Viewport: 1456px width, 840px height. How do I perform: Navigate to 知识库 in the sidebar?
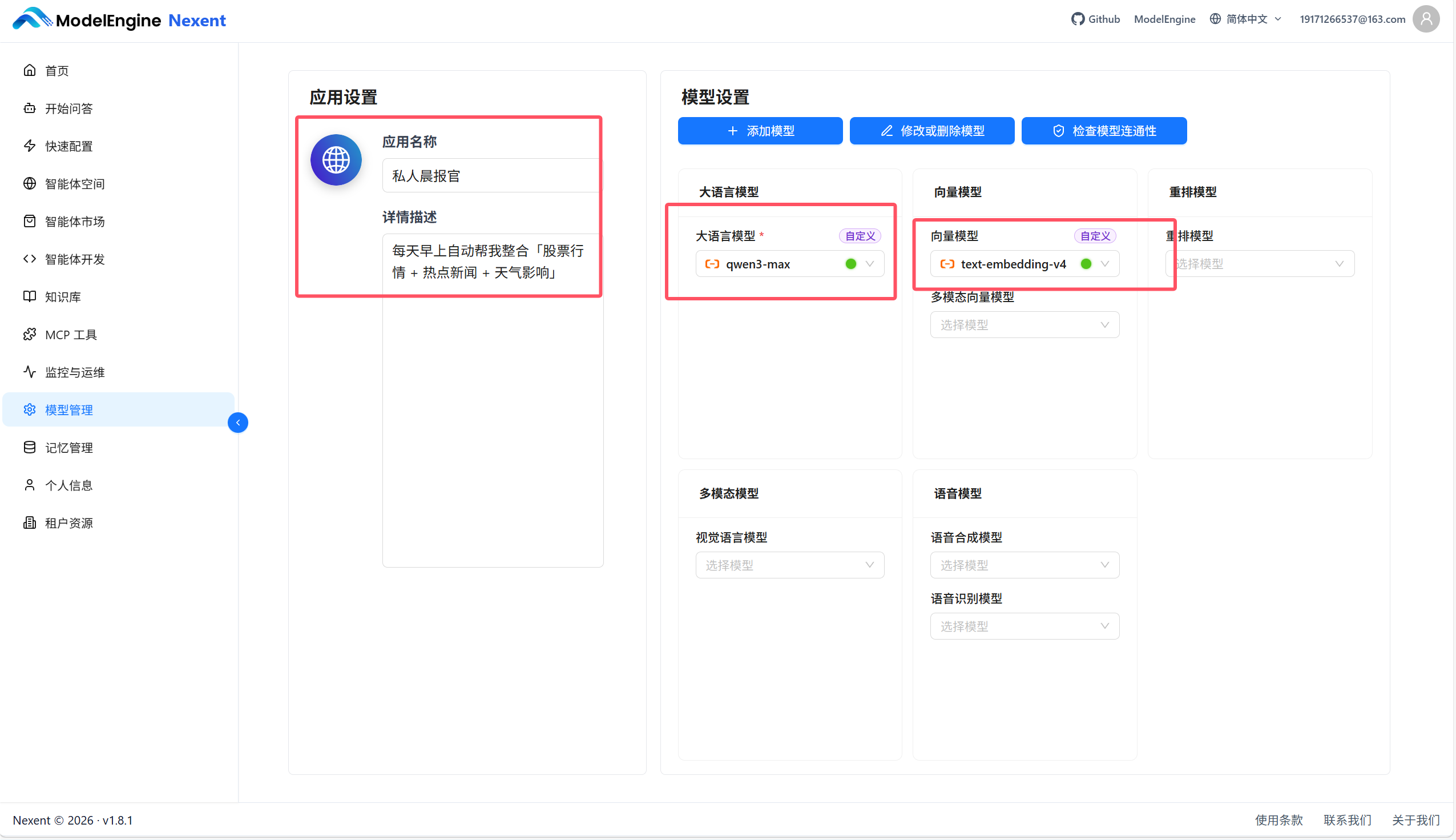119,296
